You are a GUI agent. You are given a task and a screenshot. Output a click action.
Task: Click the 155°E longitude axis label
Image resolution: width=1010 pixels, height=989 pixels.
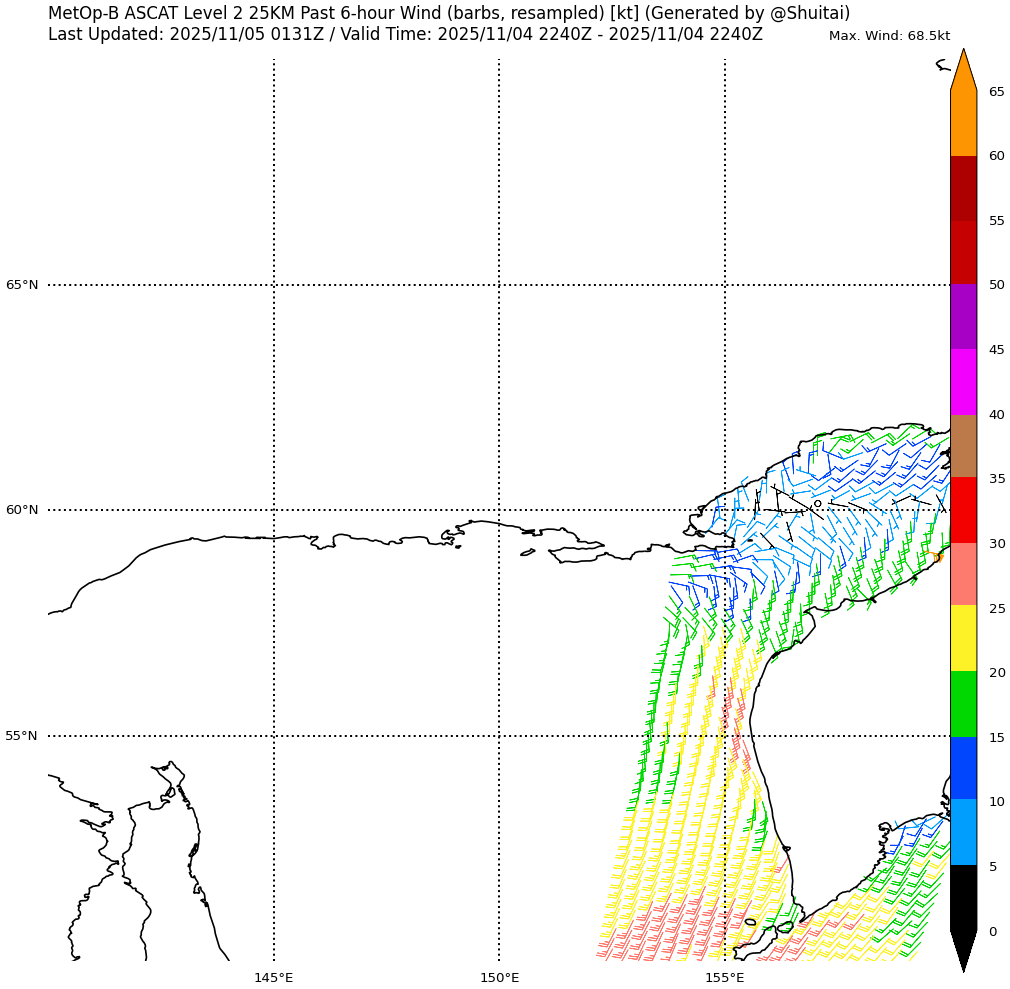click(x=724, y=977)
